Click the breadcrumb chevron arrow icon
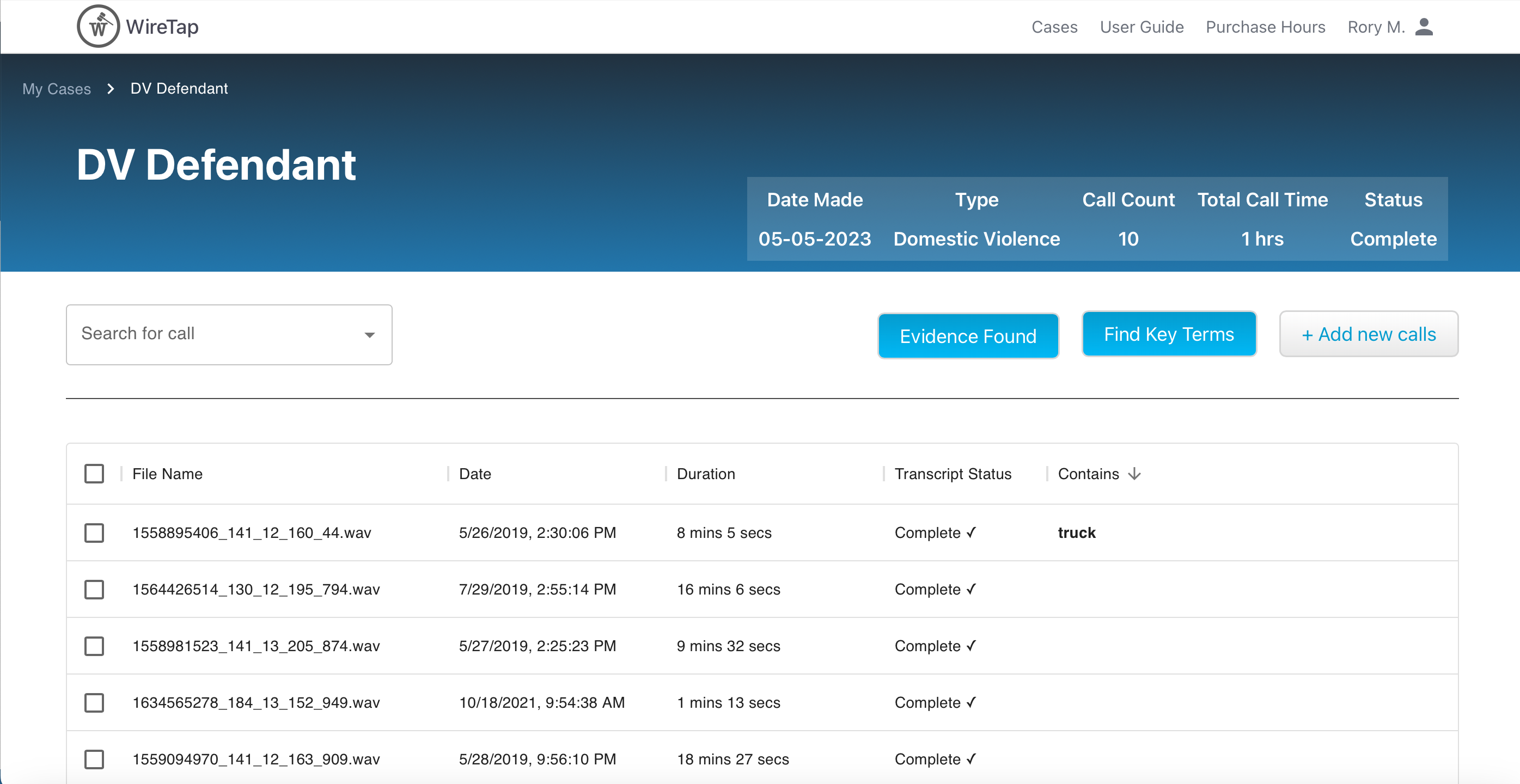Viewport: 1520px width, 784px height. tap(111, 89)
